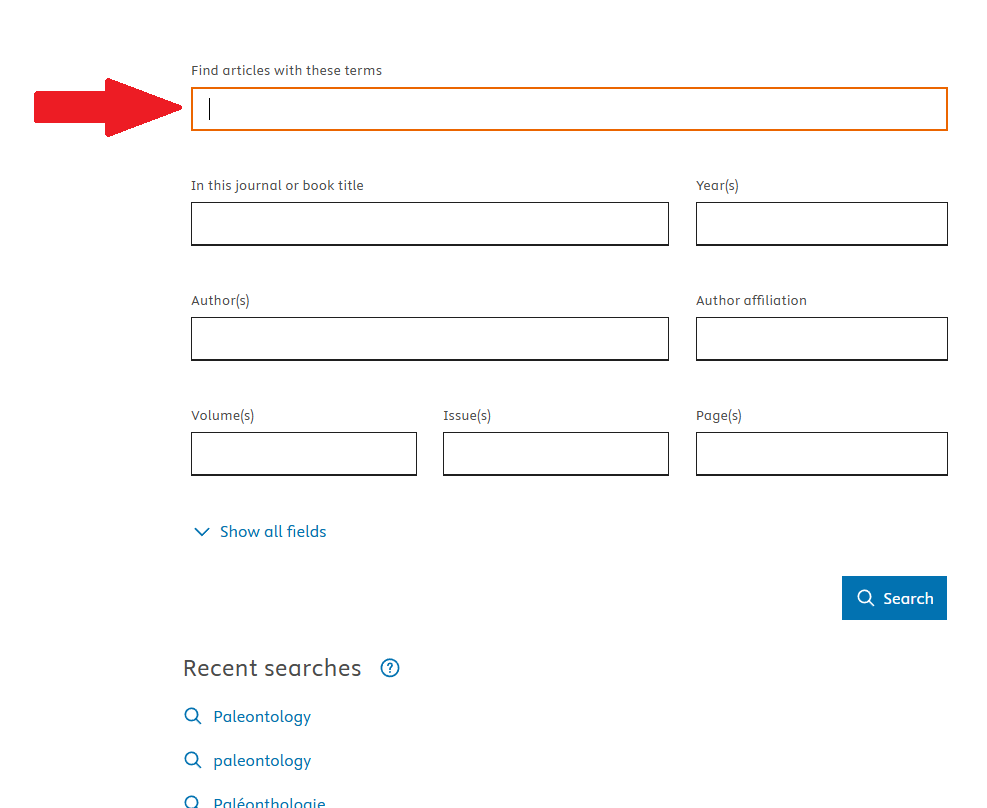Focus the Author affiliation input
Viewport: 987px width, 808px height.
tap(821, 339)
